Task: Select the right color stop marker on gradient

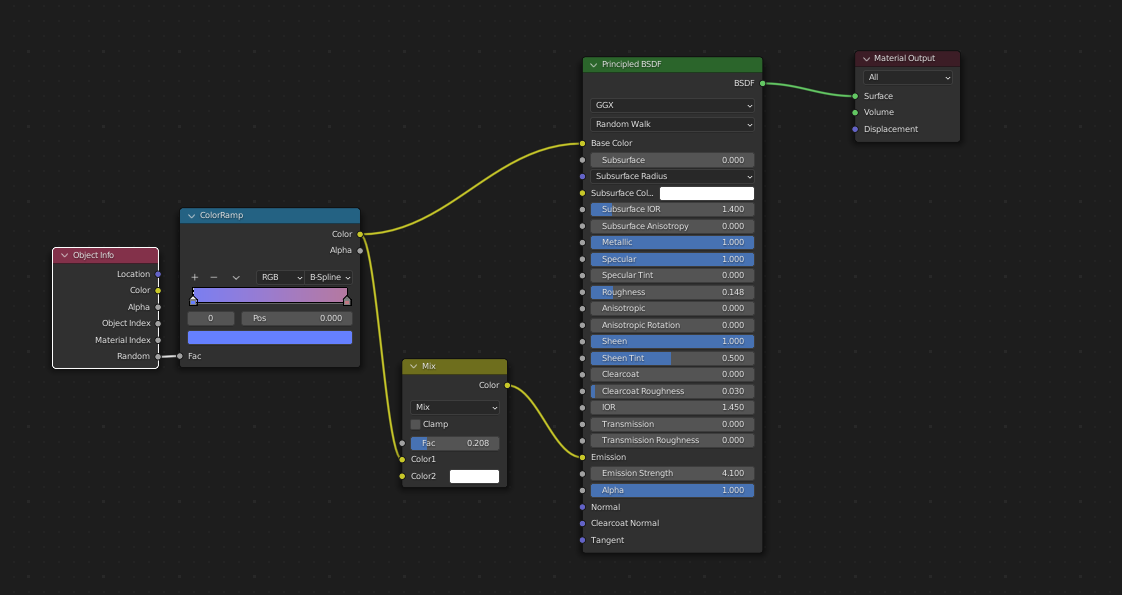Action: tap(347, 300)
